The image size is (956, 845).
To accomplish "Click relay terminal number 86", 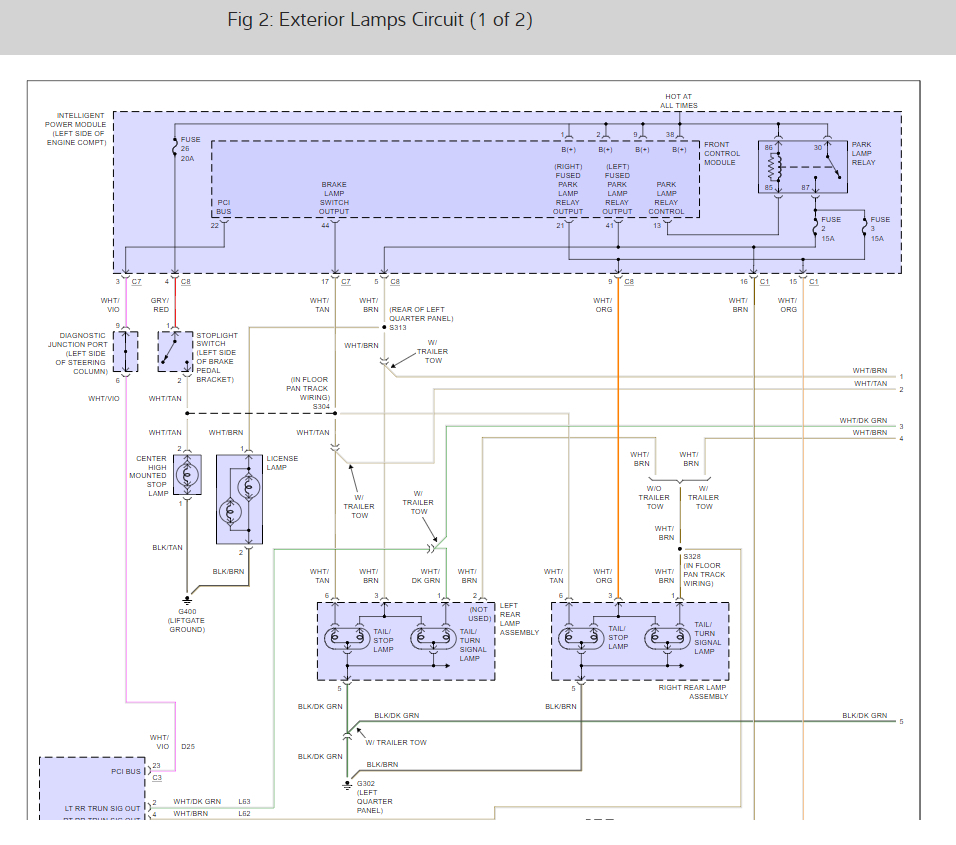I will click(x=769, y=148).
